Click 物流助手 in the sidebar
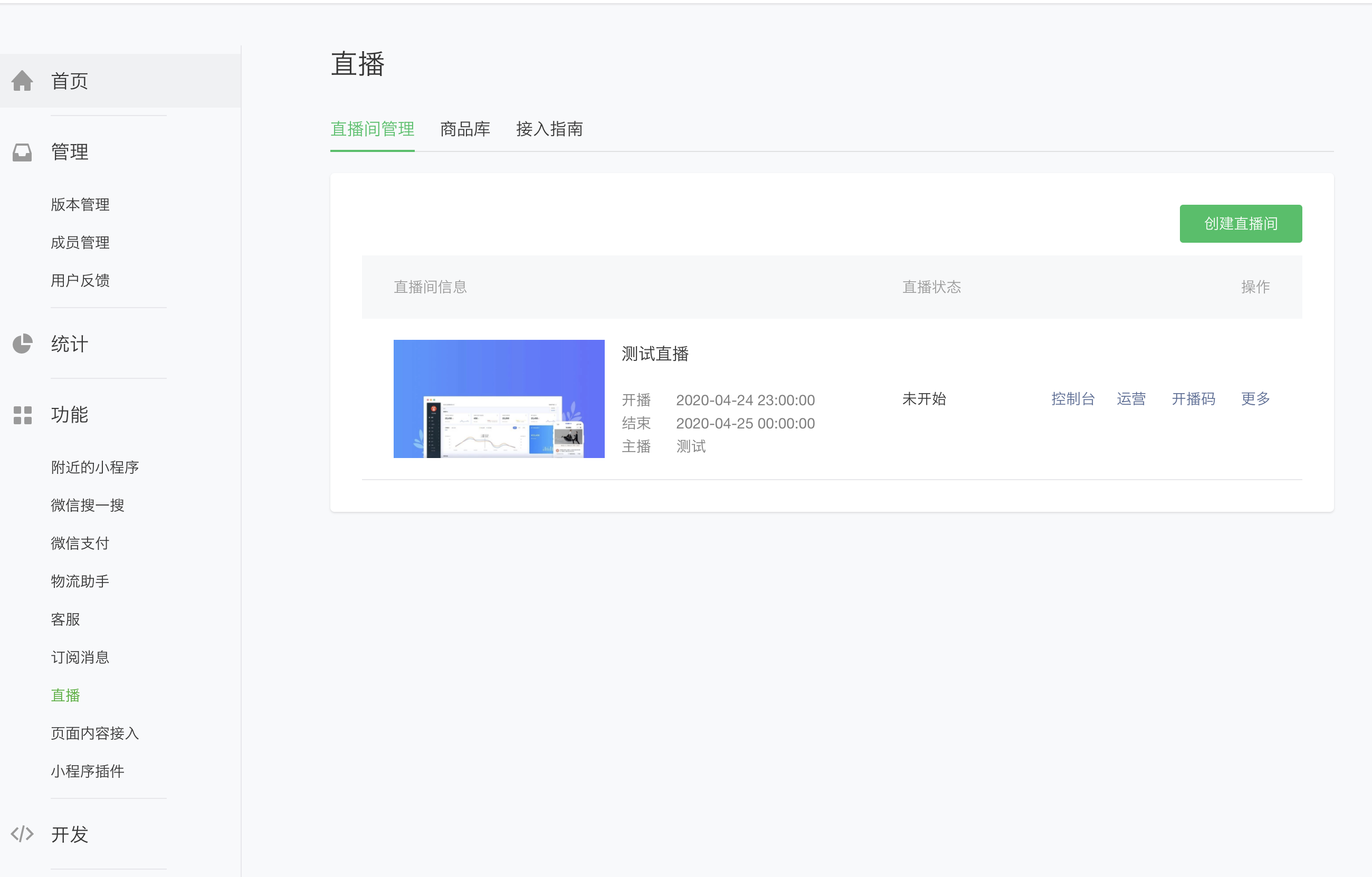 (80, 582)
